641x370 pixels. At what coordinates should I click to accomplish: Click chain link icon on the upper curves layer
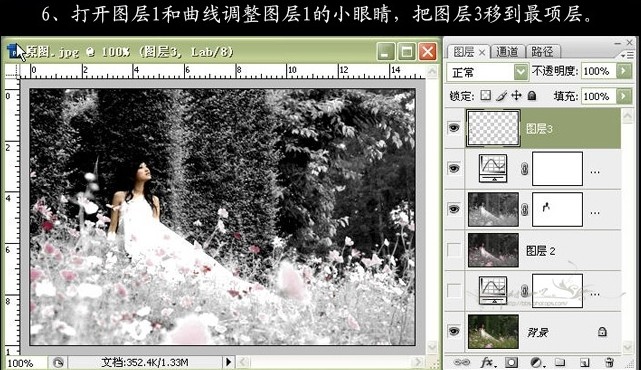click(524, 168)
